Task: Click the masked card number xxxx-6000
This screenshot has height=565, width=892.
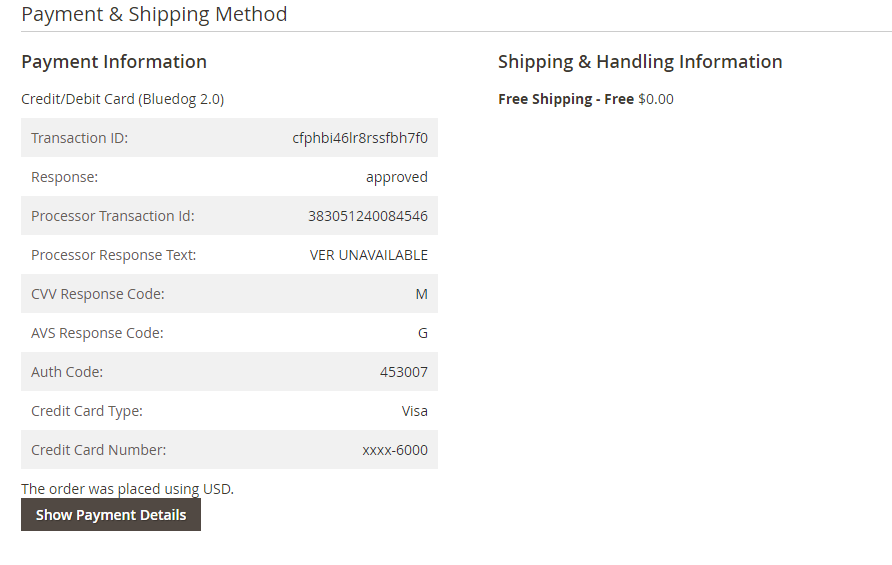Action: coord(395,450)
